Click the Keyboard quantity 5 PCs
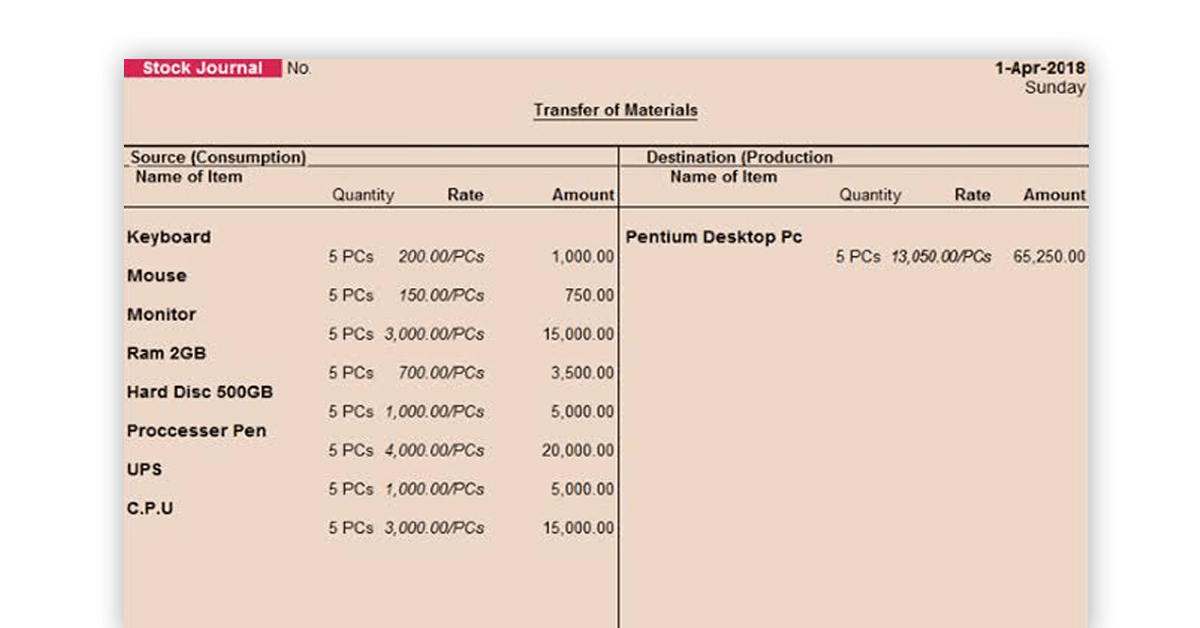Viewport: 1200px width, 628px height. click(x=350, y=257)
